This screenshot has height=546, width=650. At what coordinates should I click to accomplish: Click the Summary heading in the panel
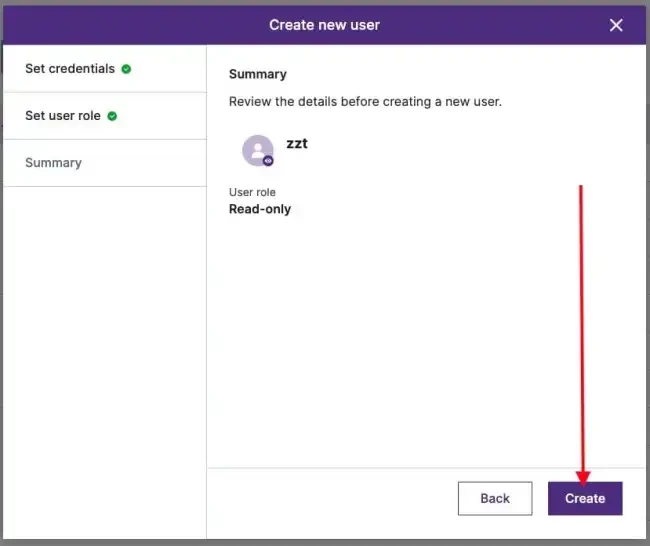257,74
